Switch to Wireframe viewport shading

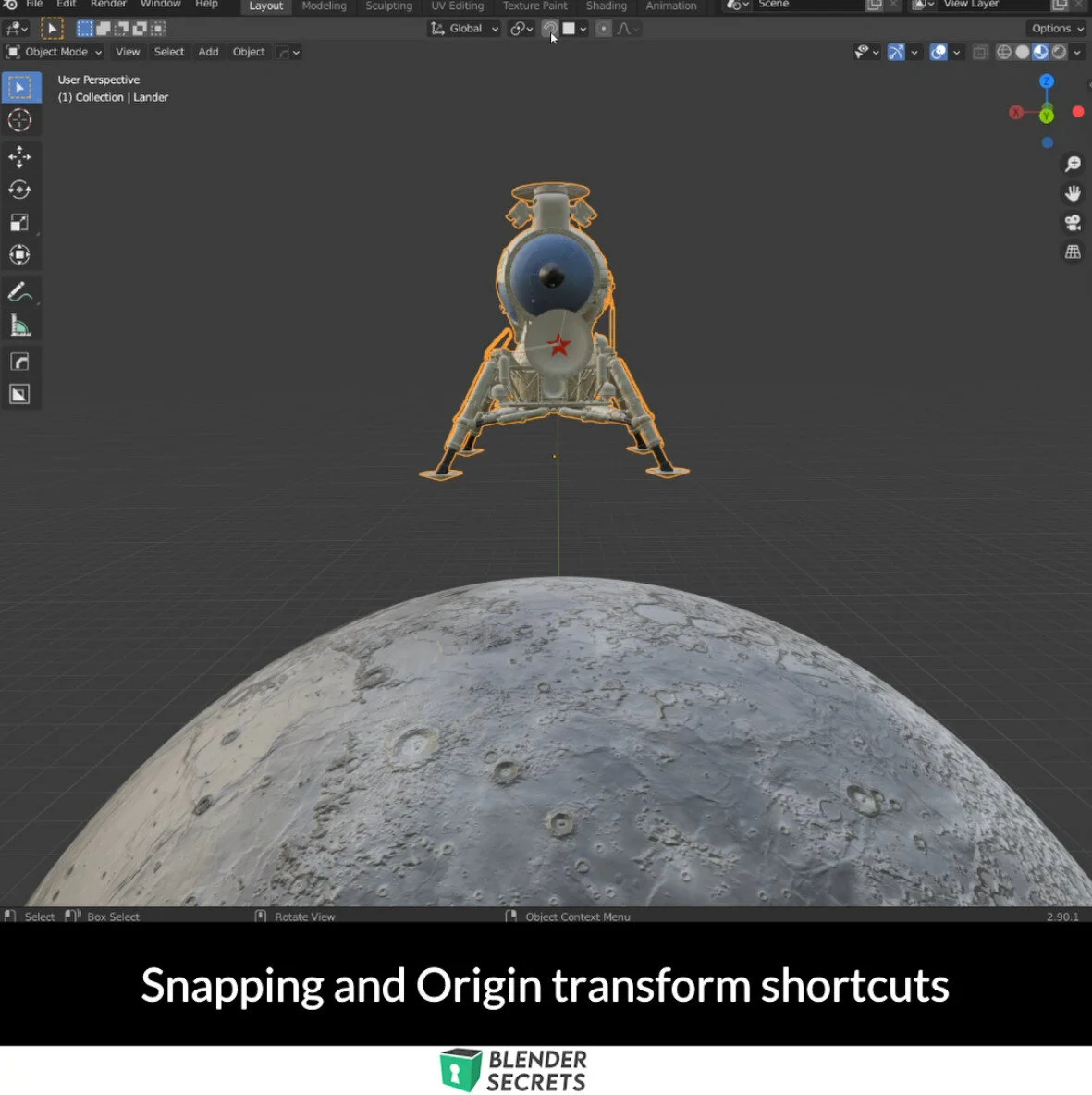click(x=1004, y=53)
